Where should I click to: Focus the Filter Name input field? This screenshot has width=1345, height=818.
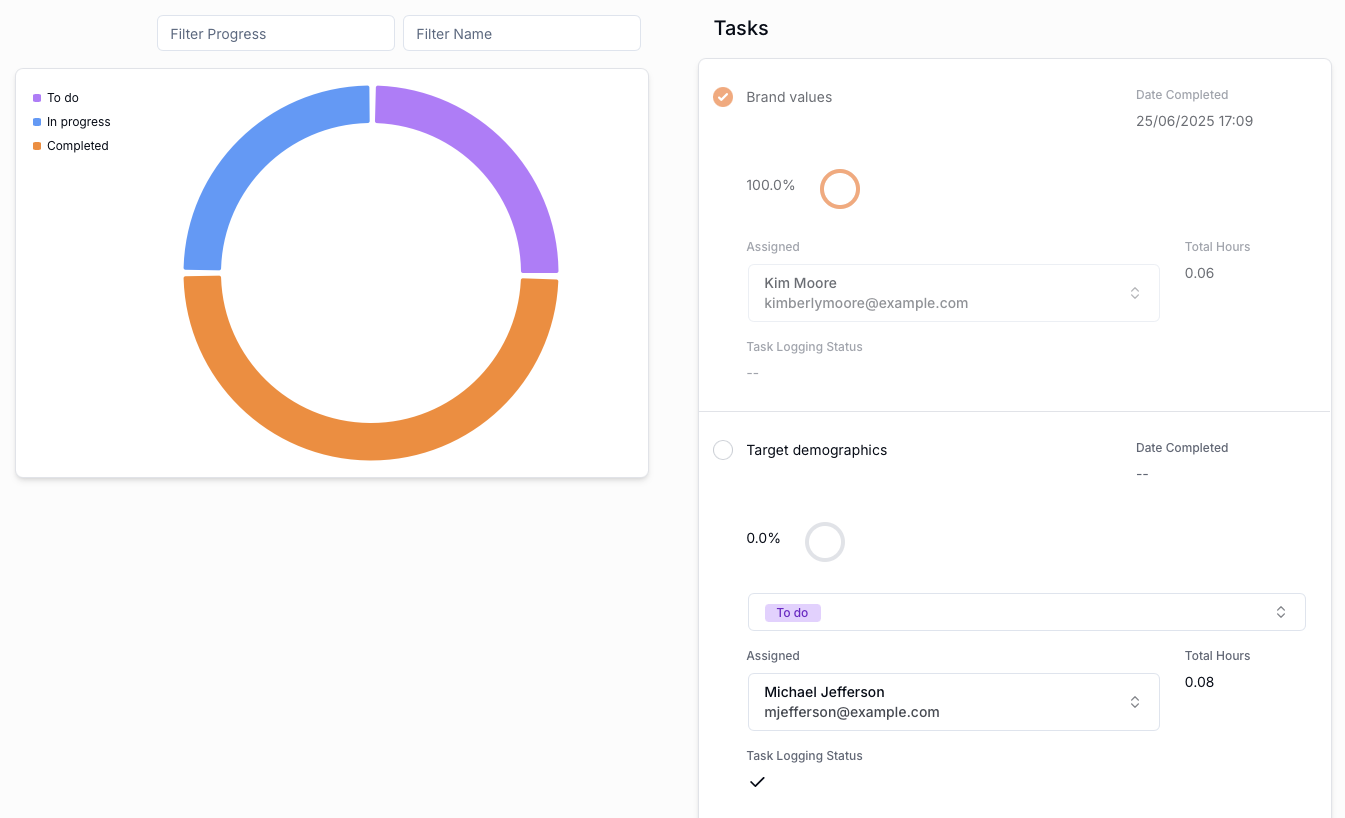tap(521, 34)
